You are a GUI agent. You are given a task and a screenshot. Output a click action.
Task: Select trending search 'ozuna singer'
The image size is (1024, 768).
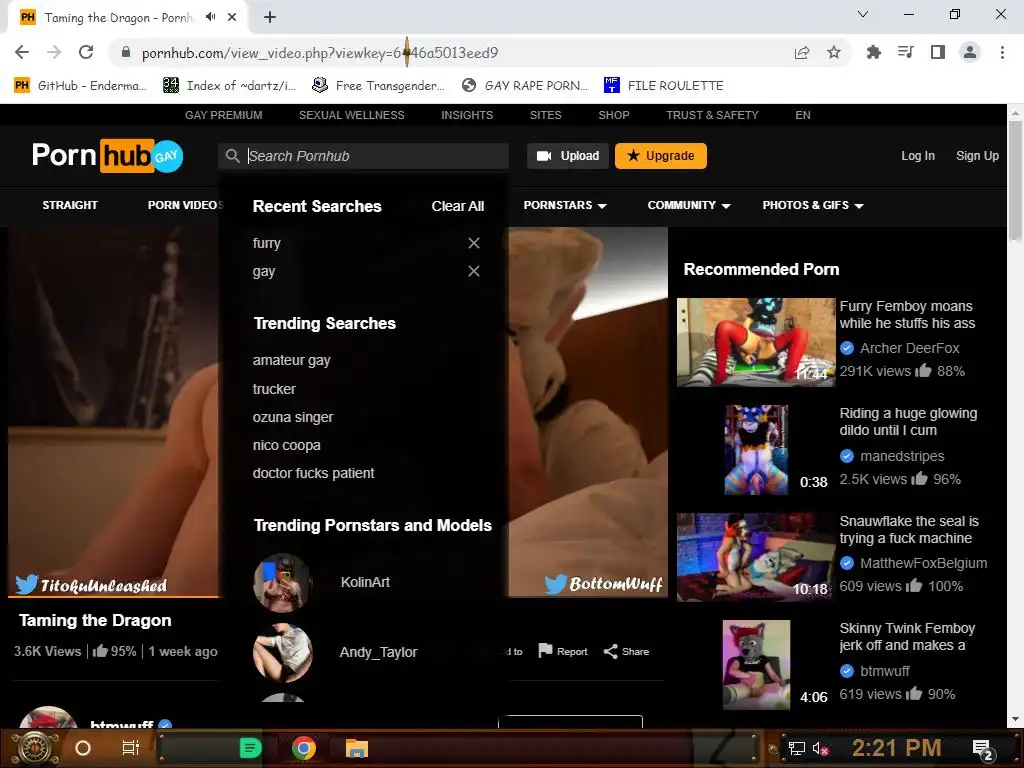click(x=293, y=417)
